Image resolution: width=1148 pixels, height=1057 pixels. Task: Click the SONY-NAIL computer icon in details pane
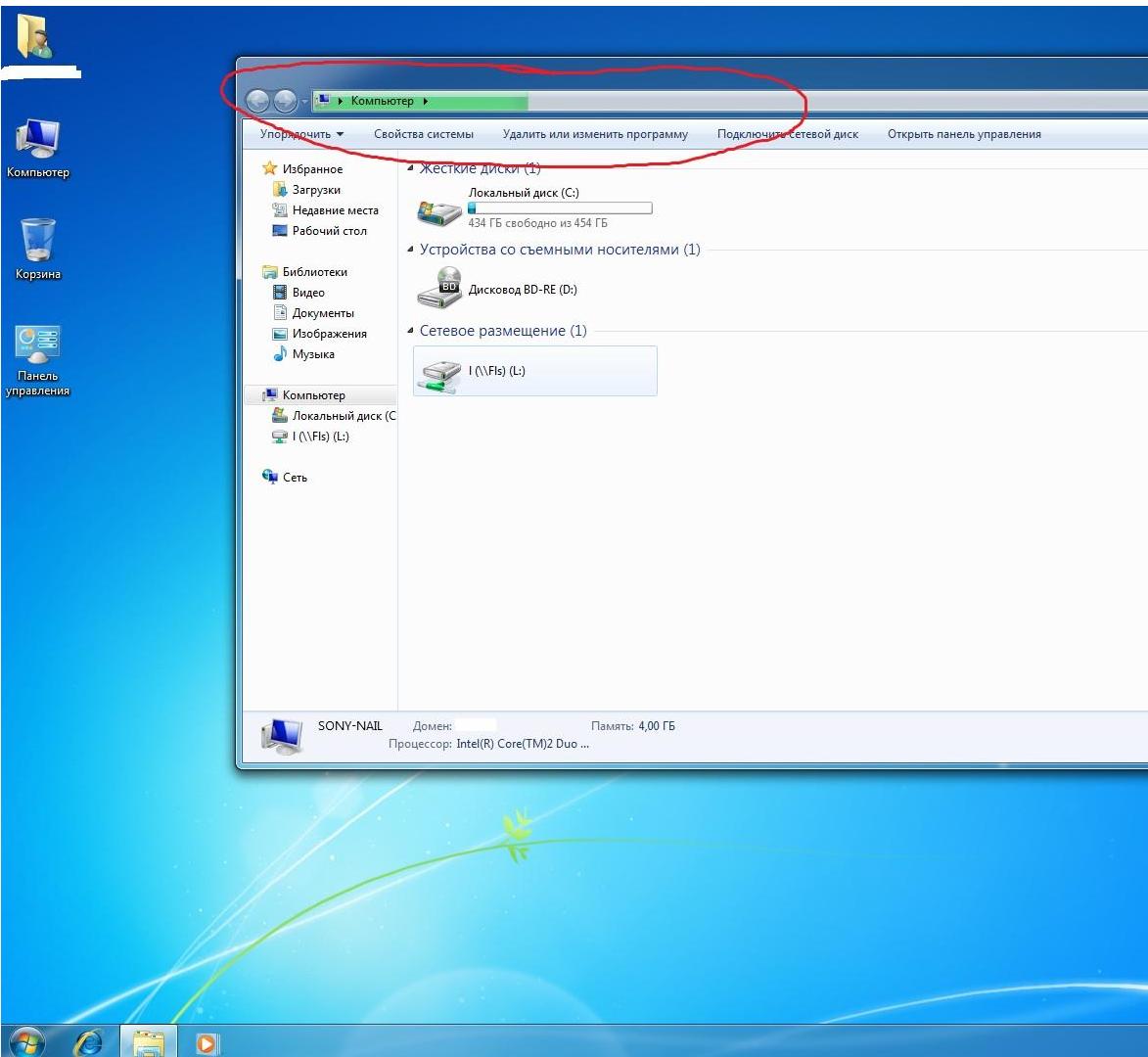(281, 736)
